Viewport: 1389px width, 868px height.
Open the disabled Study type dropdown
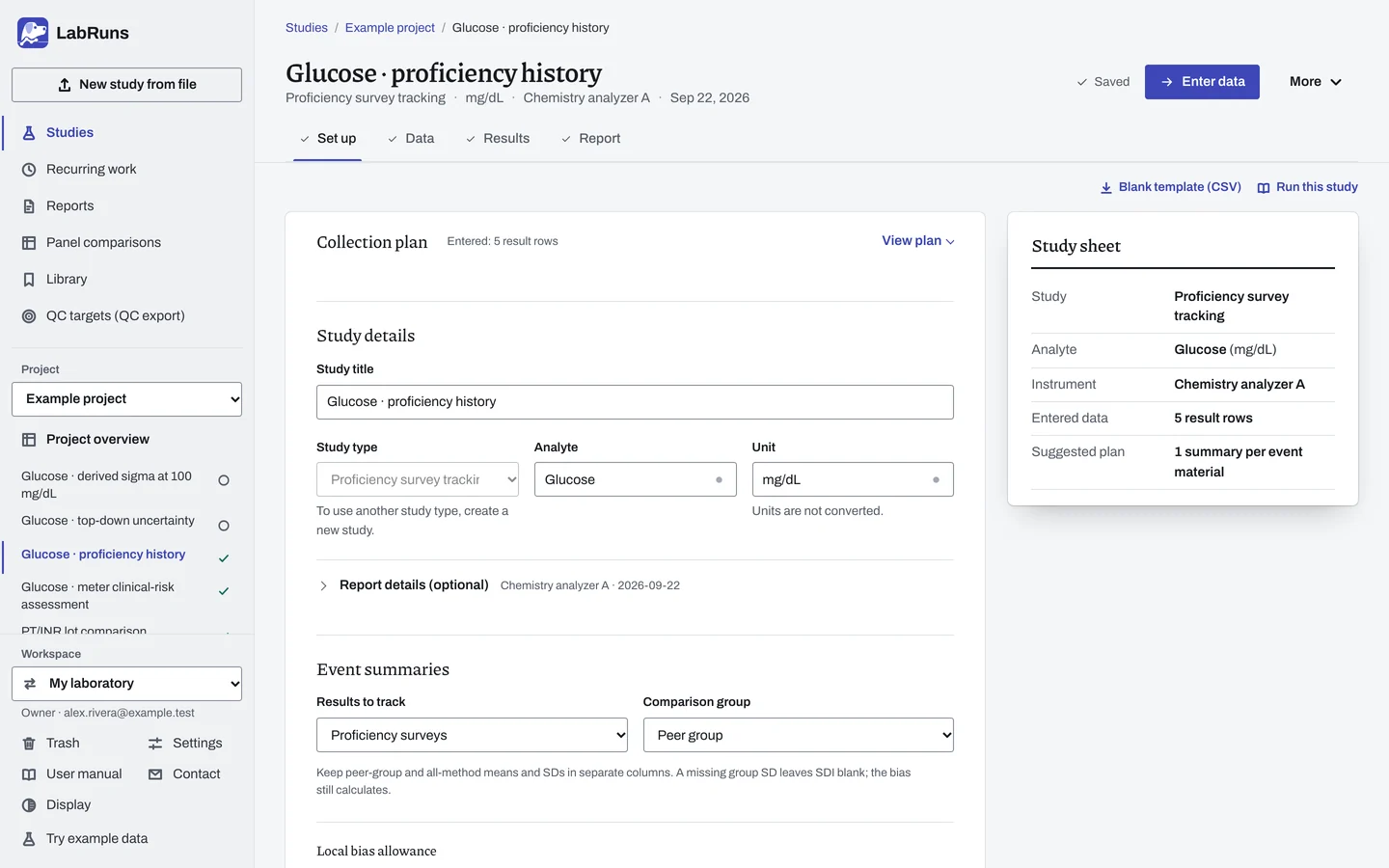point(418,479)
